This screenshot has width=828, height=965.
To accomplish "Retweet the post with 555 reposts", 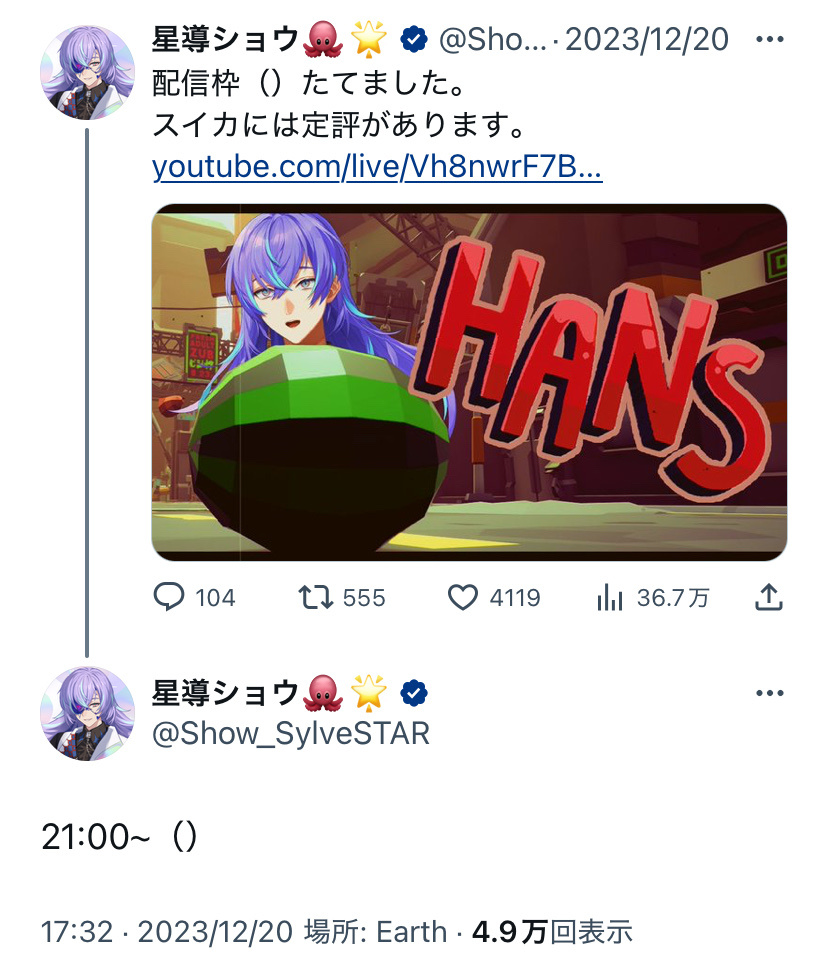I will [x=316, y=597].
